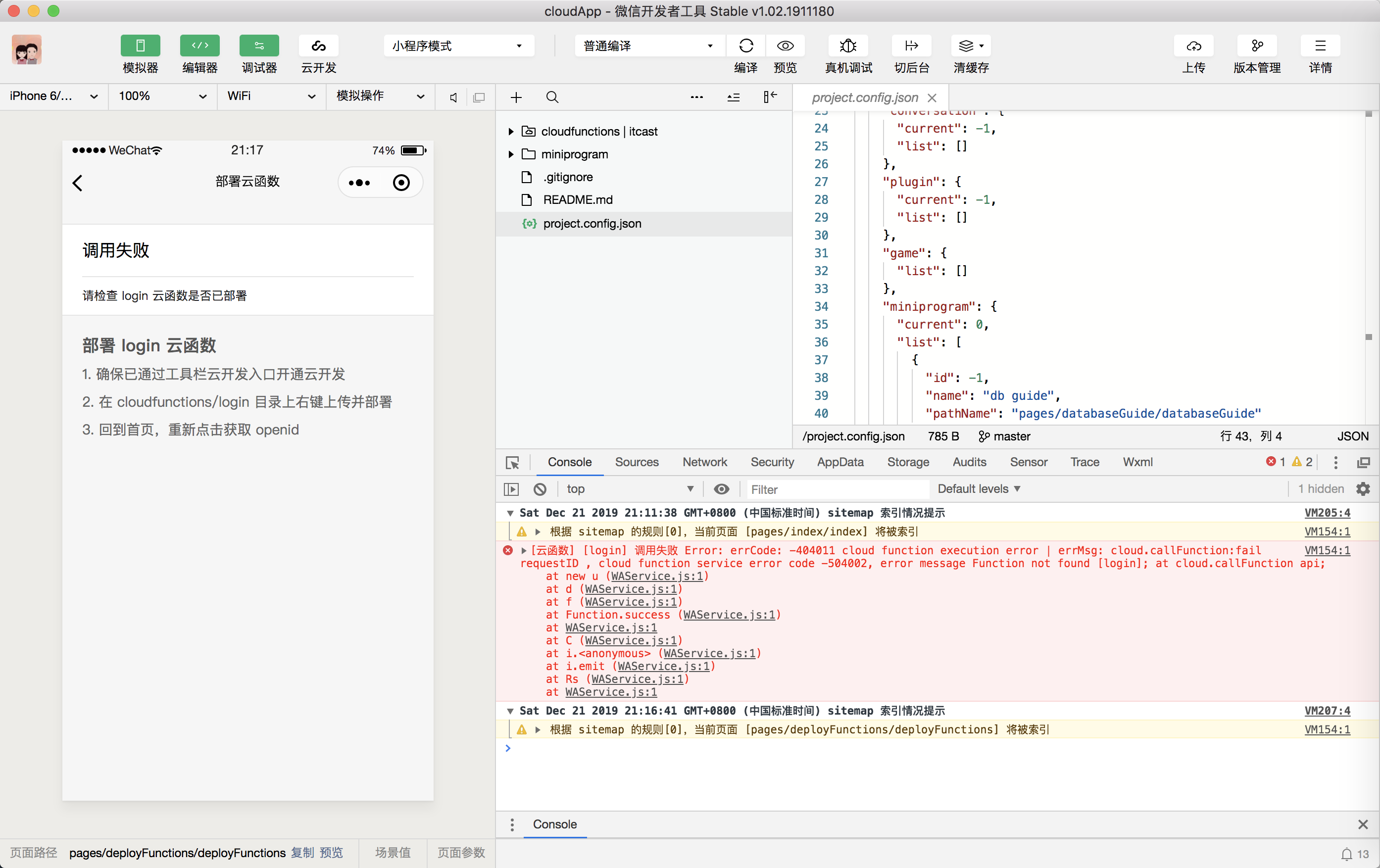
Task: Click the add new file plus icon
Action: coord(516,97)
